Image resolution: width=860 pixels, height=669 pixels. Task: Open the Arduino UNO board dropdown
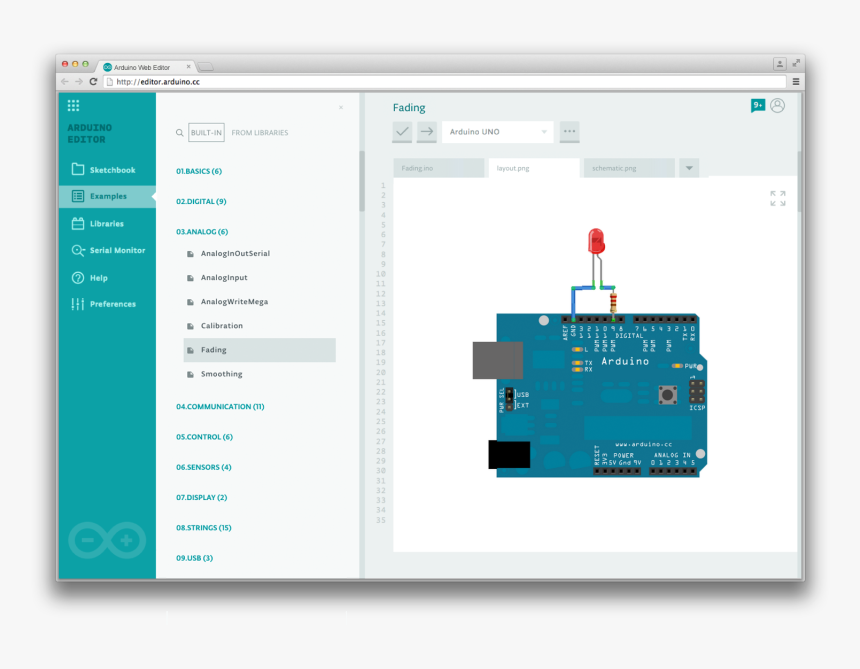pyautogui.click(x=497, y=132)
